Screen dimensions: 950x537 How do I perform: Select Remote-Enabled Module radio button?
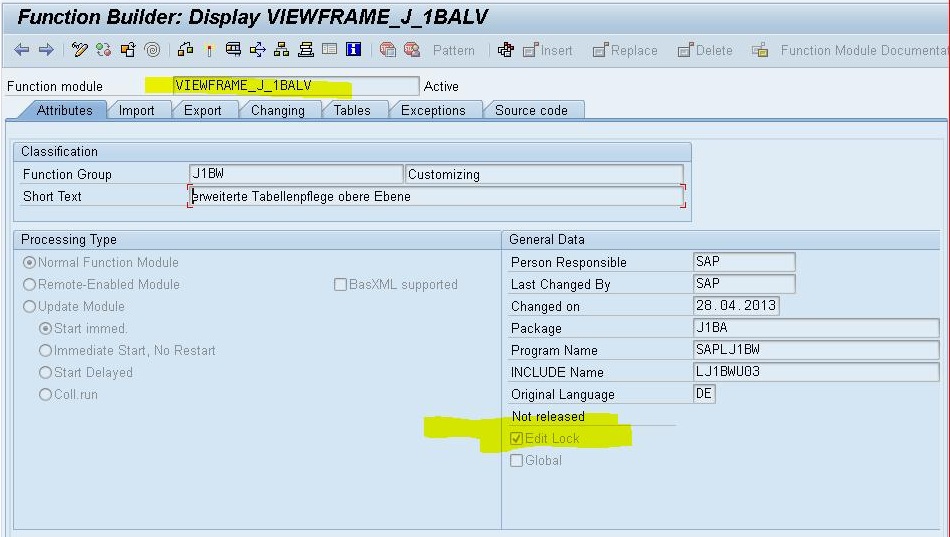[29, 284]
